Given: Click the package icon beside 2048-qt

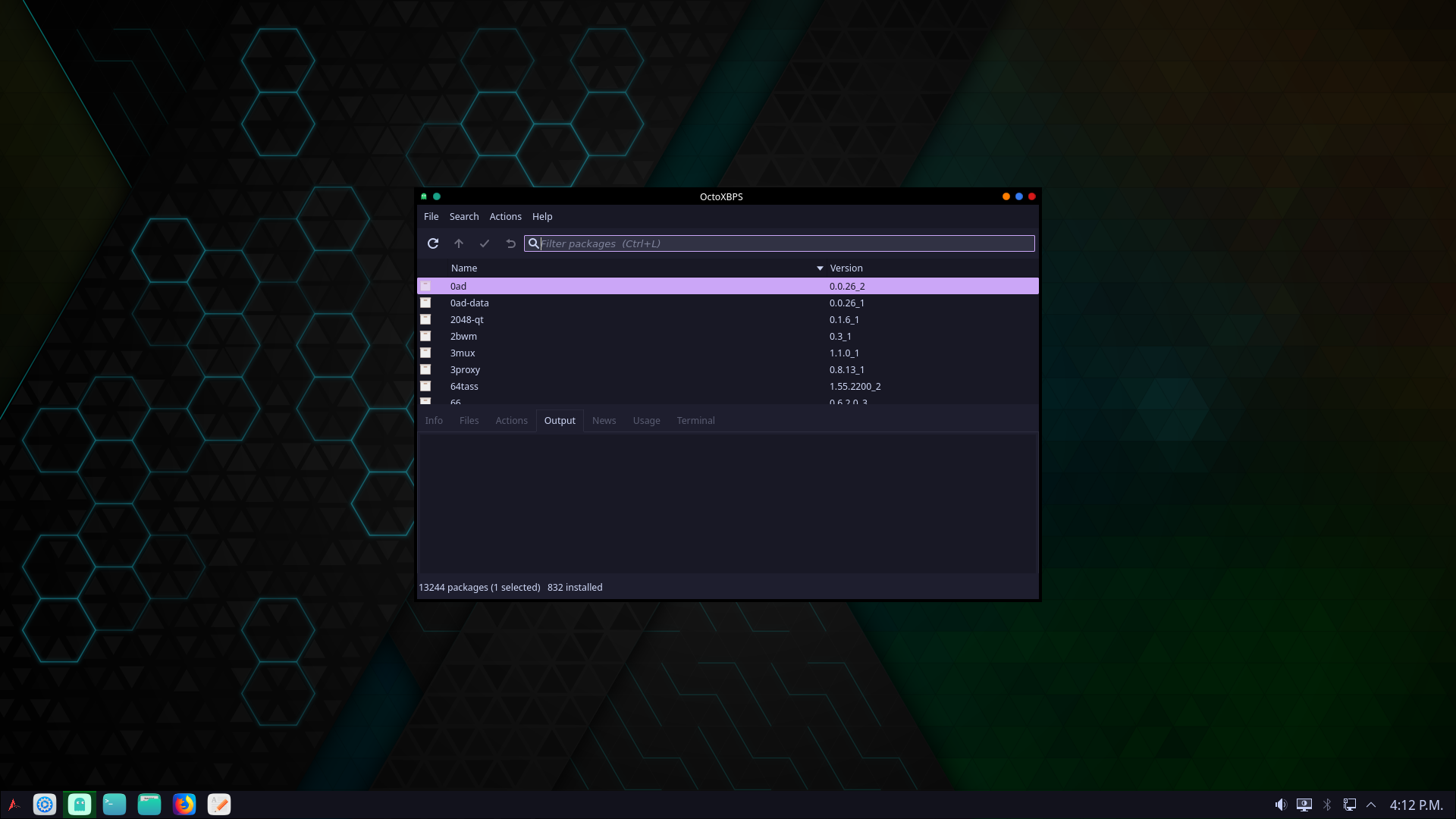Looking at the screenshot, I should tap(425, 319).
